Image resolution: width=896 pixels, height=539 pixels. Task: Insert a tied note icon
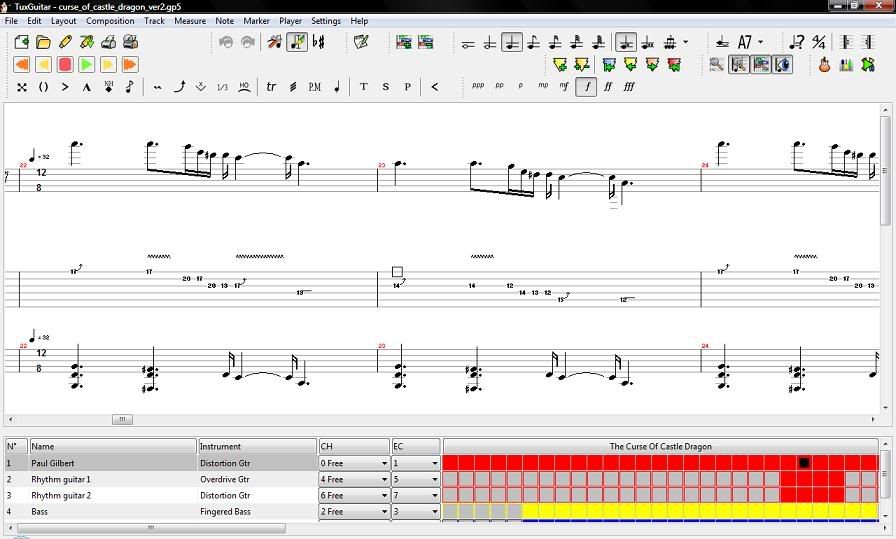tap(722, 42)
